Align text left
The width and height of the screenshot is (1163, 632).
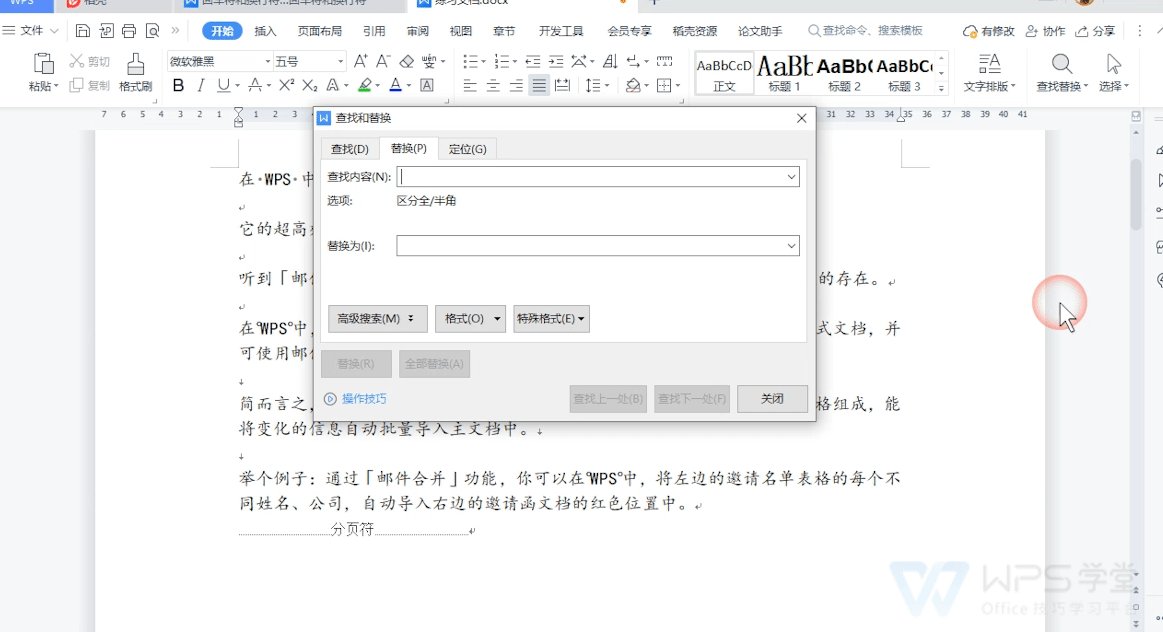470,85
